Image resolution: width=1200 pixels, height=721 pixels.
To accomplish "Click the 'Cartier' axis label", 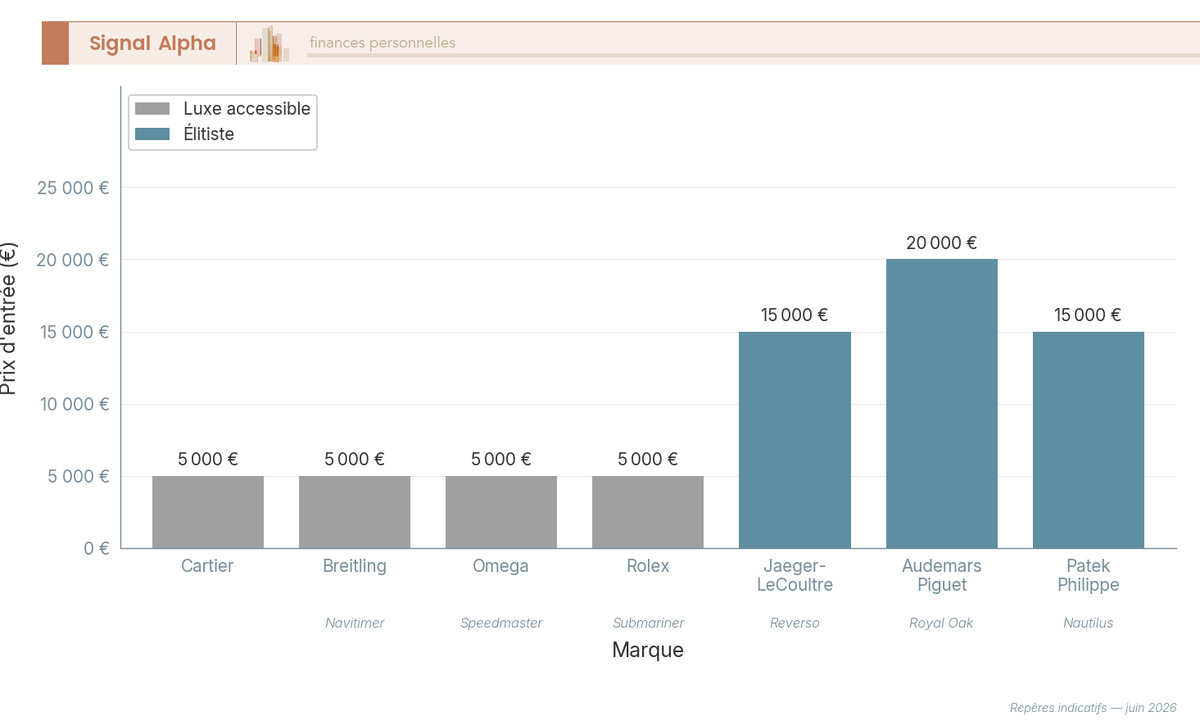I will 208,566.
